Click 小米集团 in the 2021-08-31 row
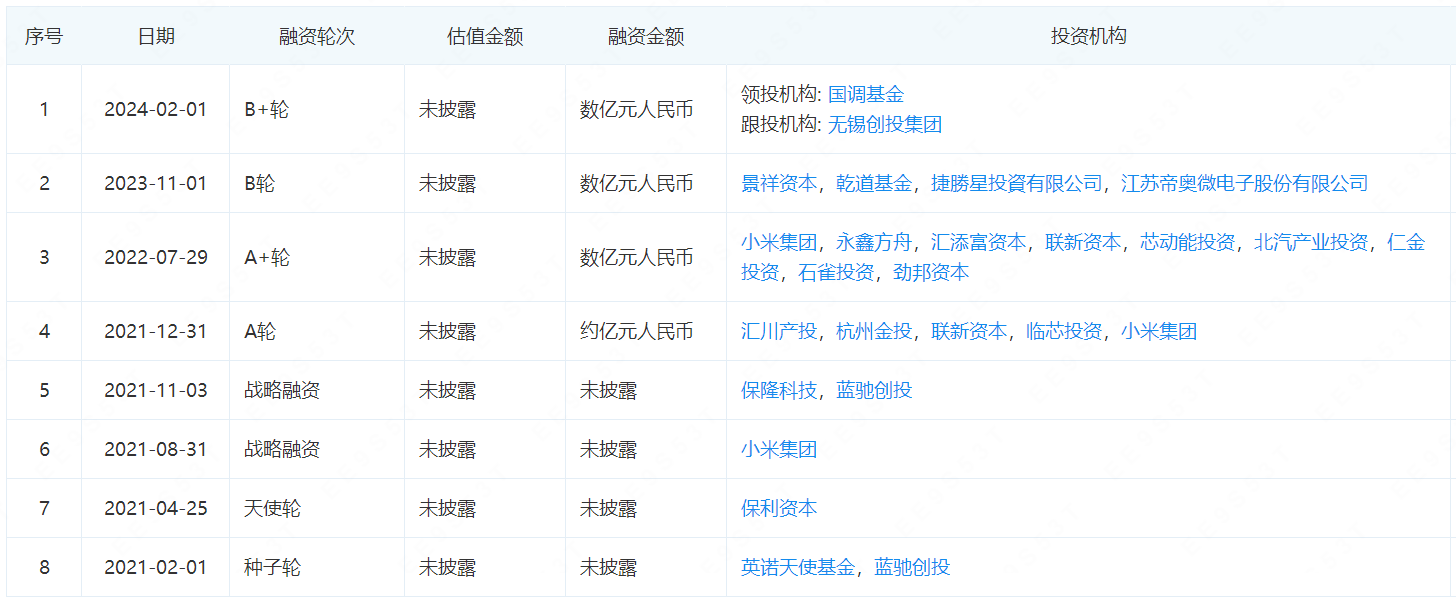This screenshot has width=1456, height=600. pos(779,449)
